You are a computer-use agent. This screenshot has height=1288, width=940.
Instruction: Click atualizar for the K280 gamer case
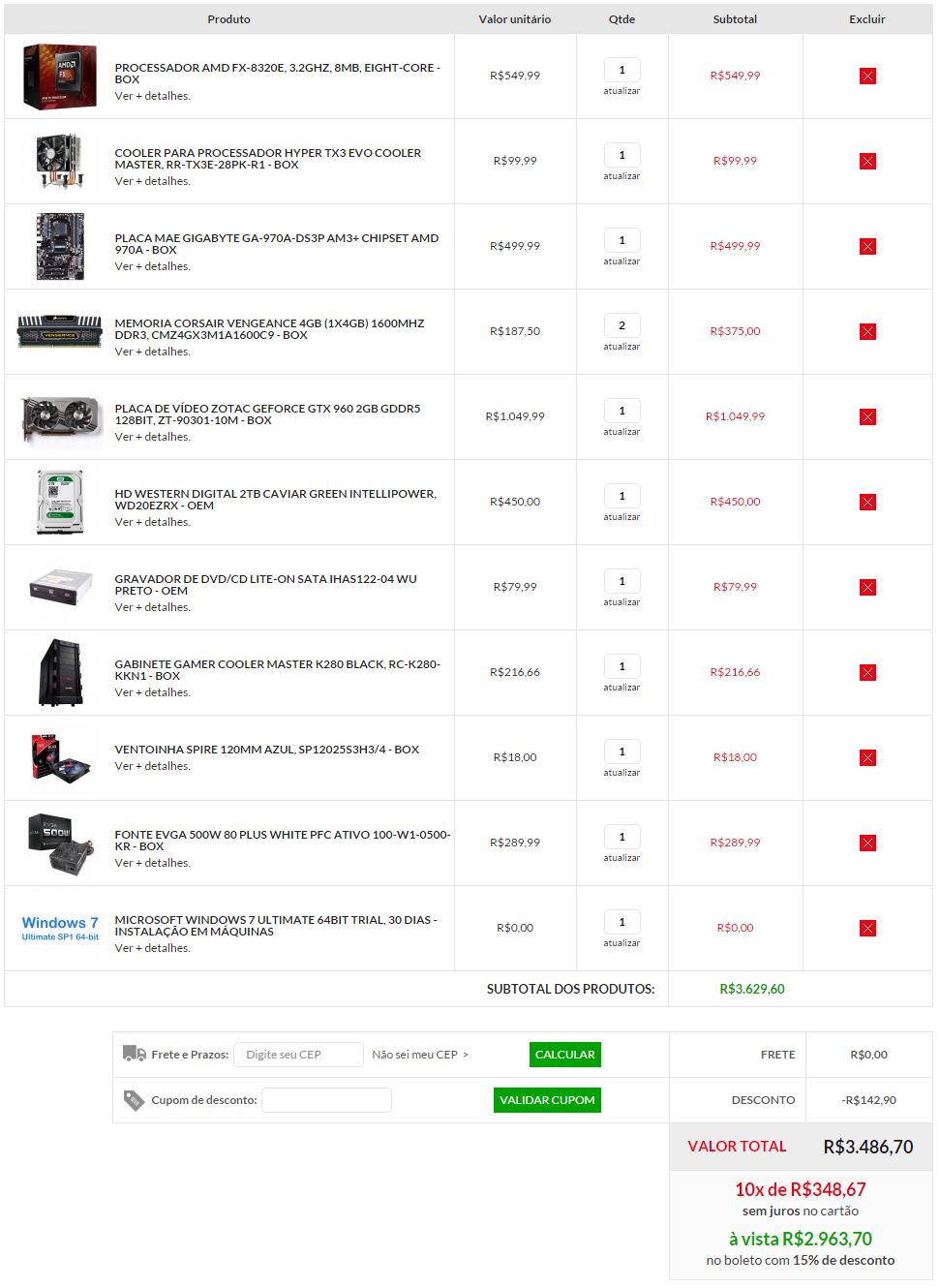622,688
